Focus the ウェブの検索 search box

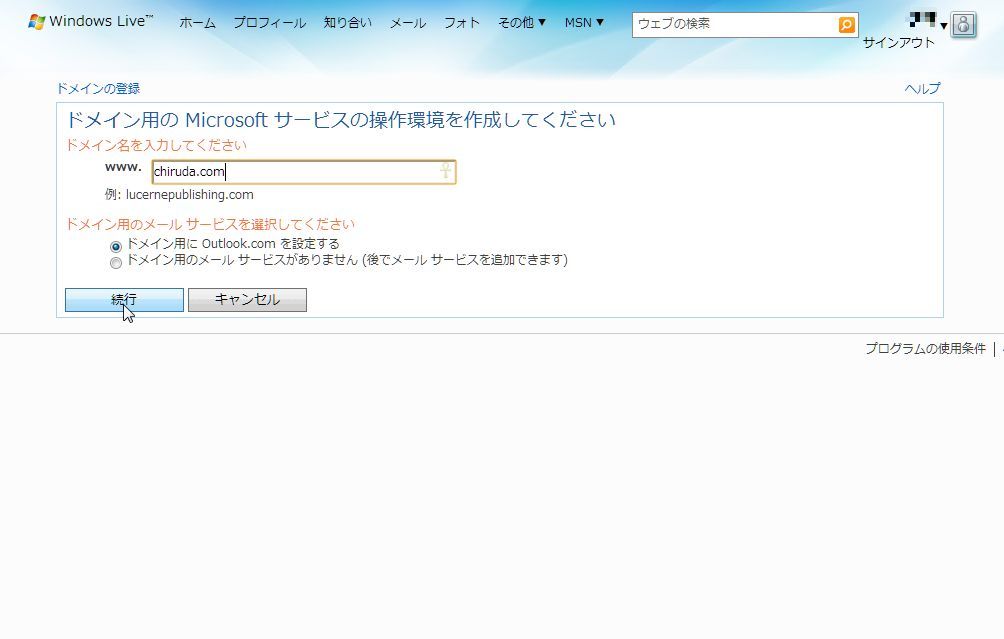pos(735,24)
